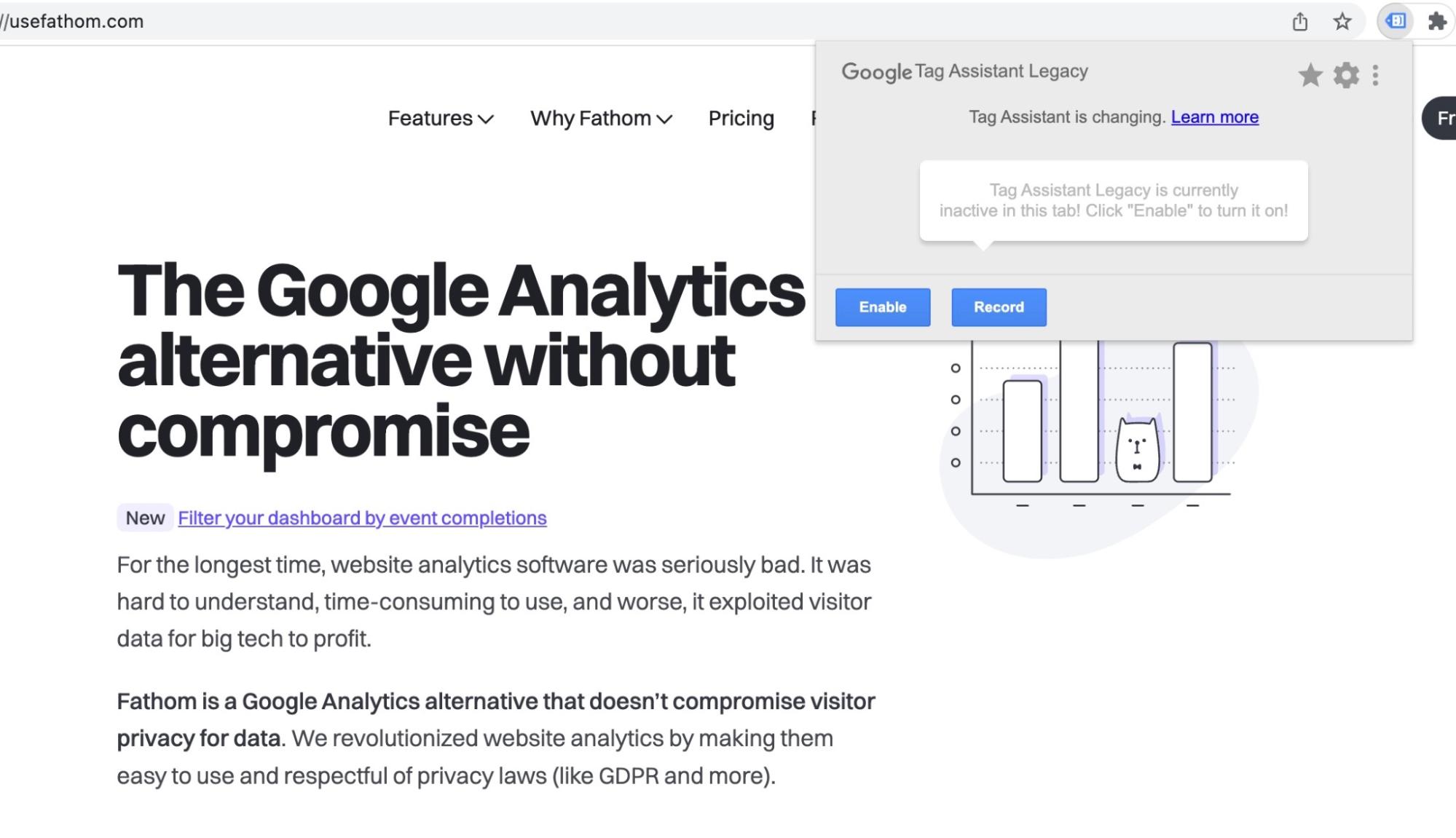Click the Tag Assistant Legacy star/favorite icon
The image size is (1456, 838).
(x=1310, y=75)
